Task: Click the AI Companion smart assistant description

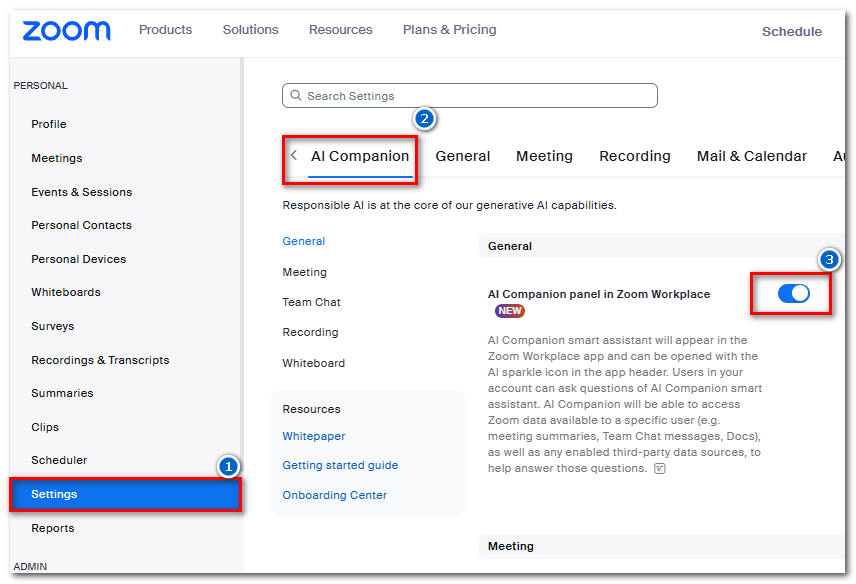Action: [625, 404]
